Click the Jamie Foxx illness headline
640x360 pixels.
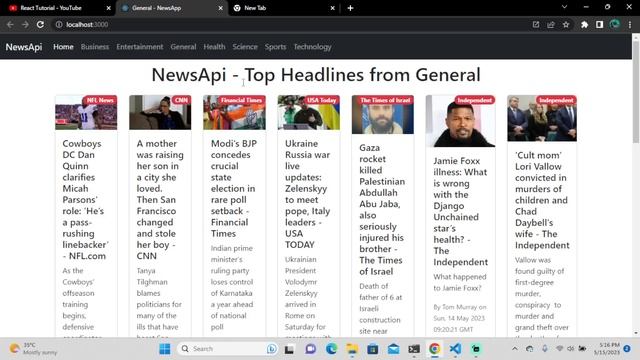coord(460,211)
